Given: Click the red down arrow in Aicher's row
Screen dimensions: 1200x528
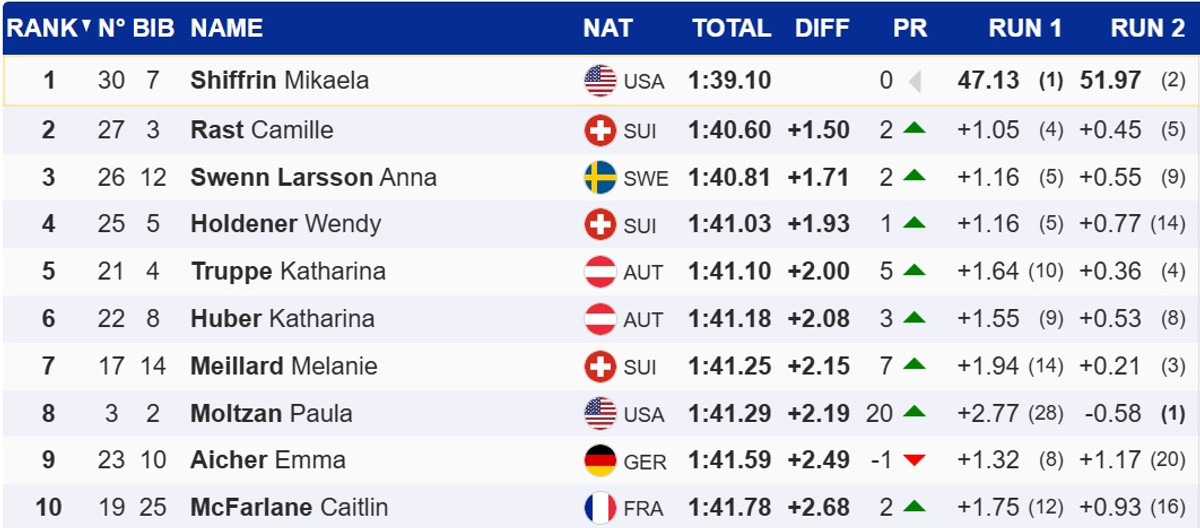Looking at the screenshot, I should 914,460.
